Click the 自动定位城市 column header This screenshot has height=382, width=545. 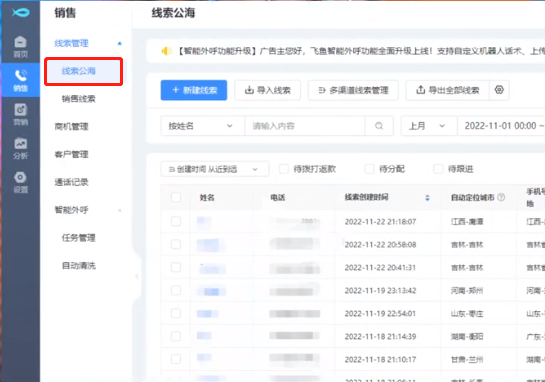tap(473, 198)
